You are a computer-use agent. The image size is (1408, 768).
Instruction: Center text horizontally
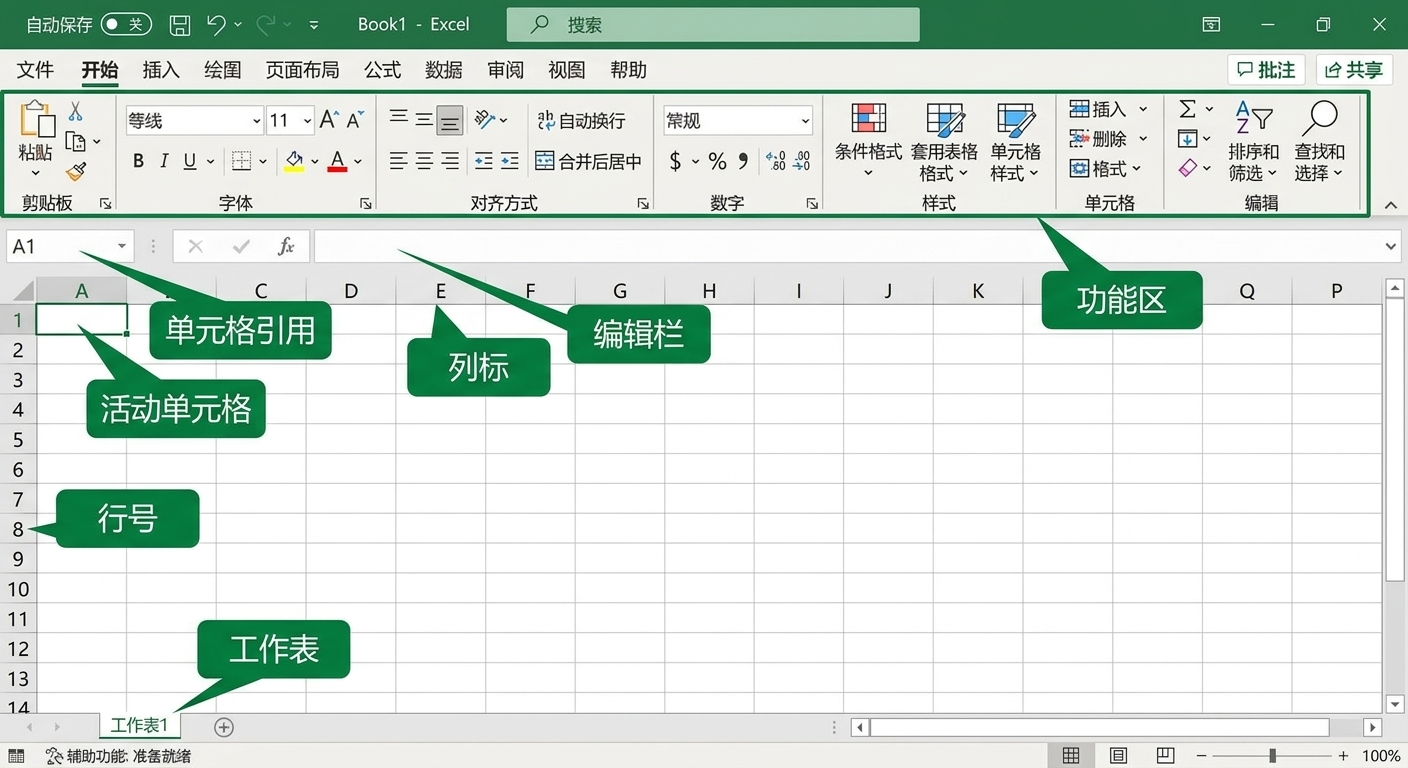(x=424, y=161)
